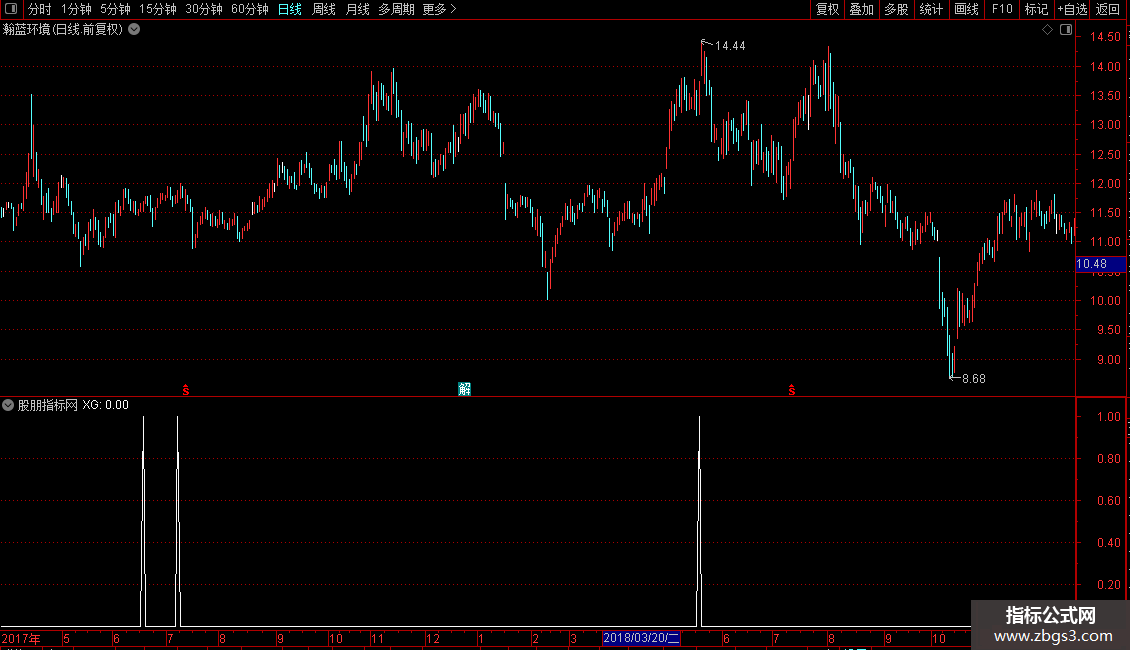Click the 10.48 current price tag
1130x650 pixels.
pyautogui.click(x=1100, y=264)
